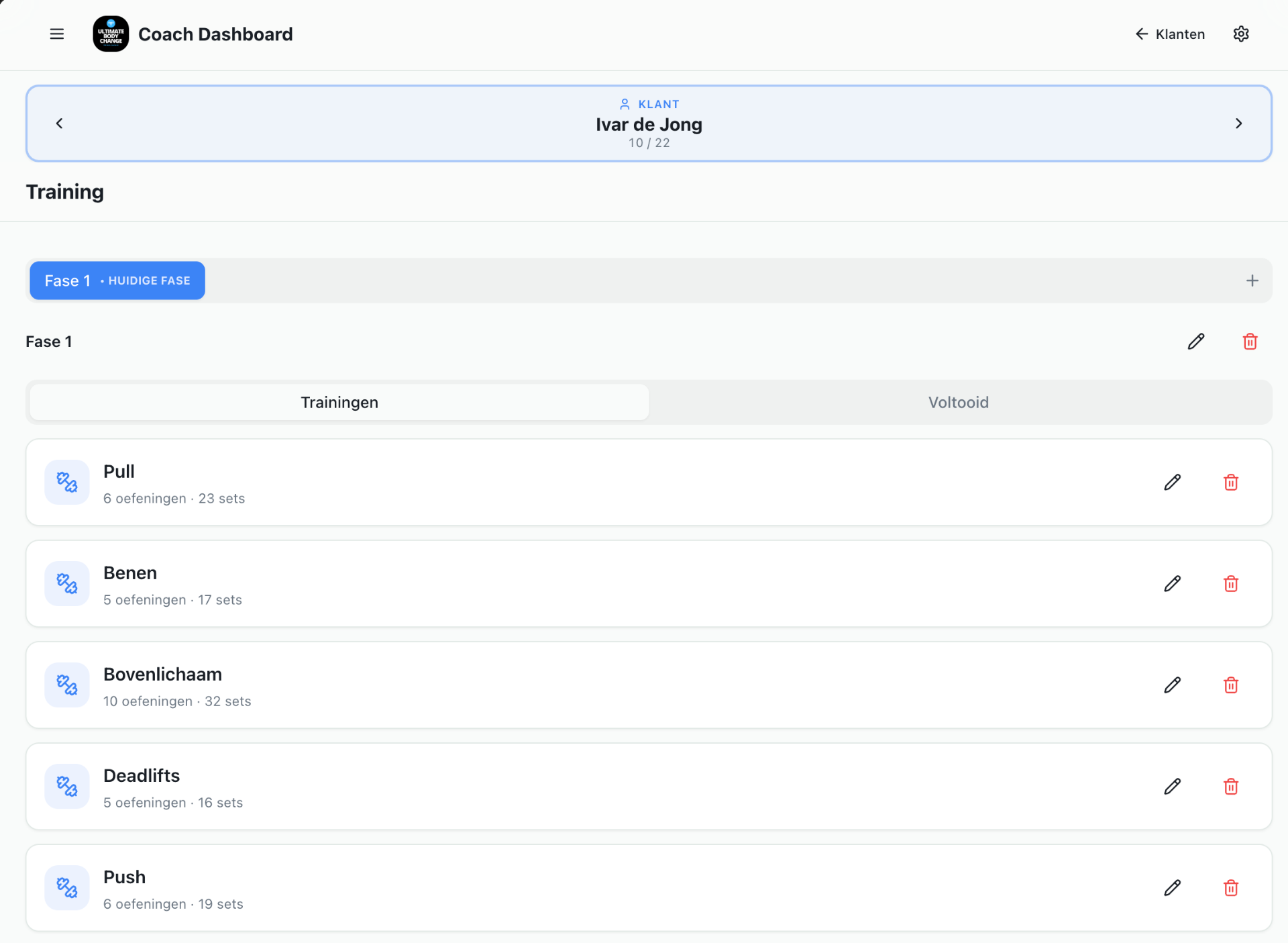Edit the Pull training

coord(1172,483)
